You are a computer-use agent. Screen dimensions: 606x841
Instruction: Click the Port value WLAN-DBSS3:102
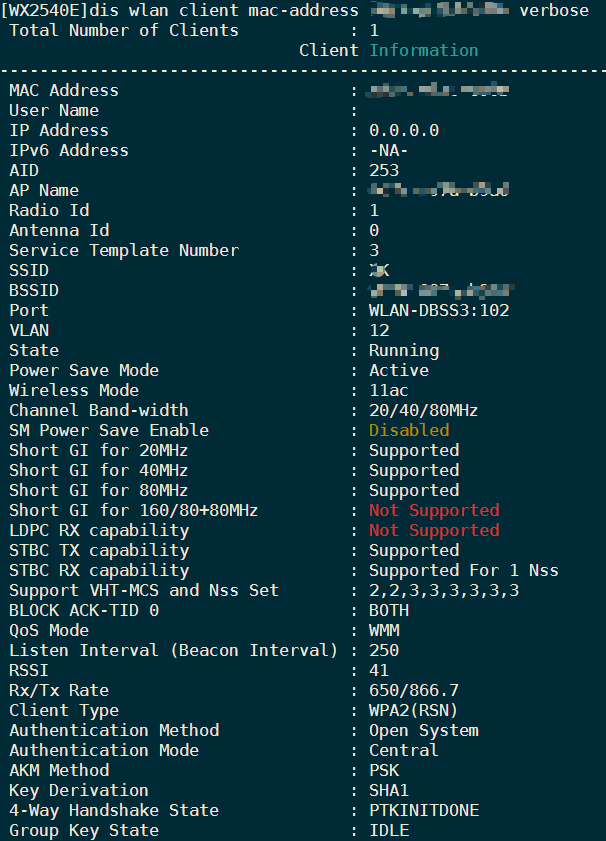coord(439,310)
